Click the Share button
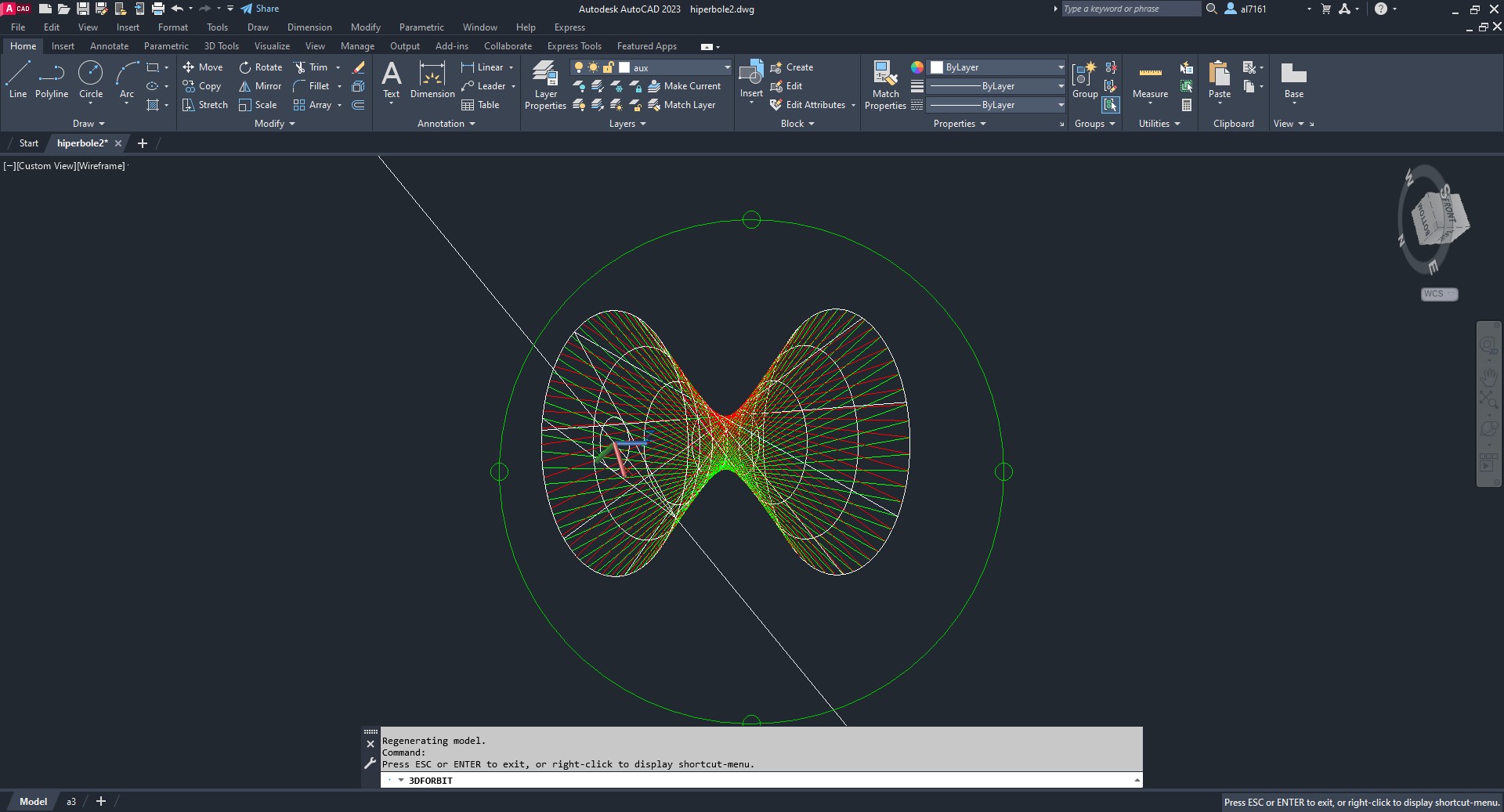The height and width of the screenshot is (812, 1504). (260, 9)
